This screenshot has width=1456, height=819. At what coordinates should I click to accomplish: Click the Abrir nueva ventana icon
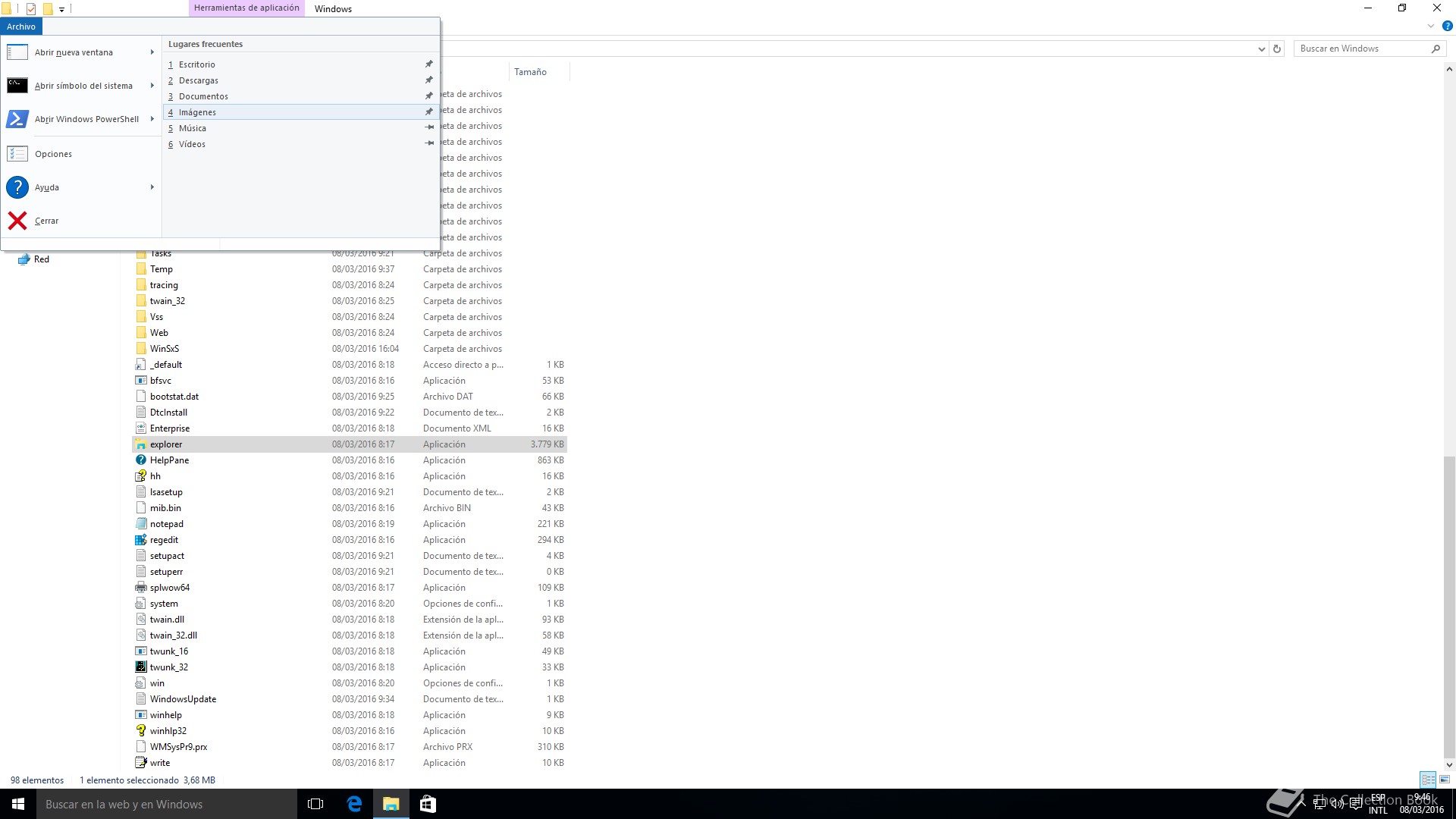(17, 52)
